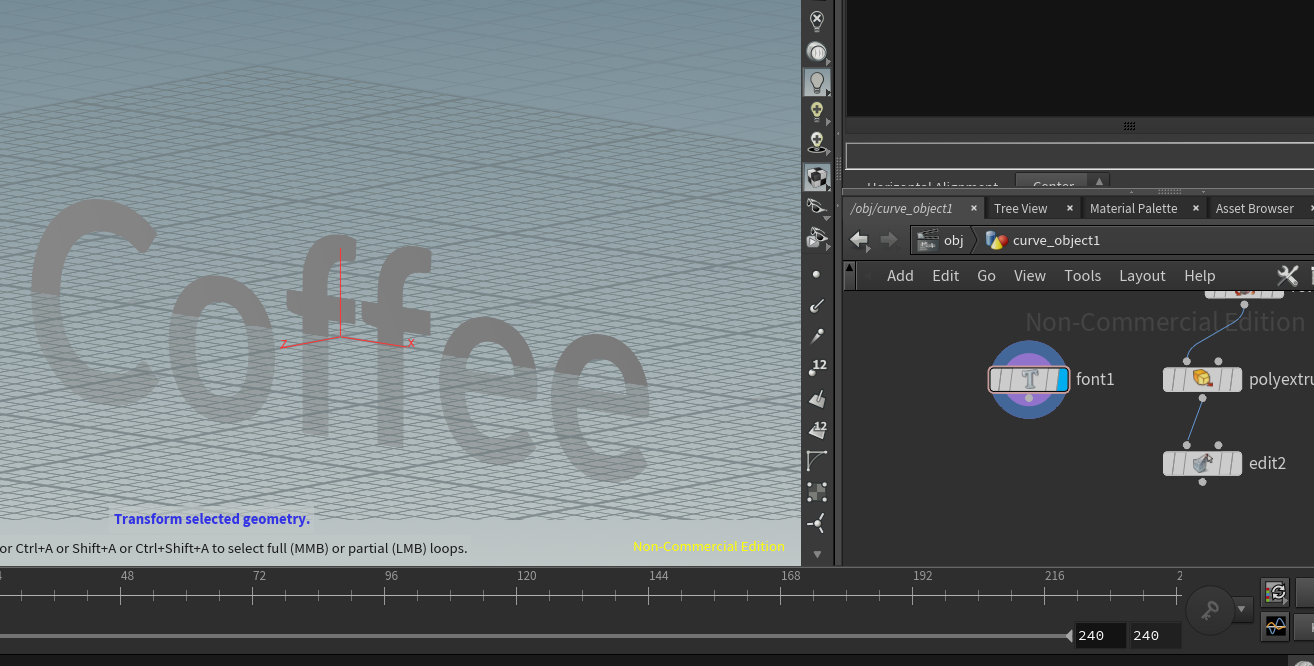
Task: Open the Tools menu in network editor
Action: click(x=1082, y=275)
